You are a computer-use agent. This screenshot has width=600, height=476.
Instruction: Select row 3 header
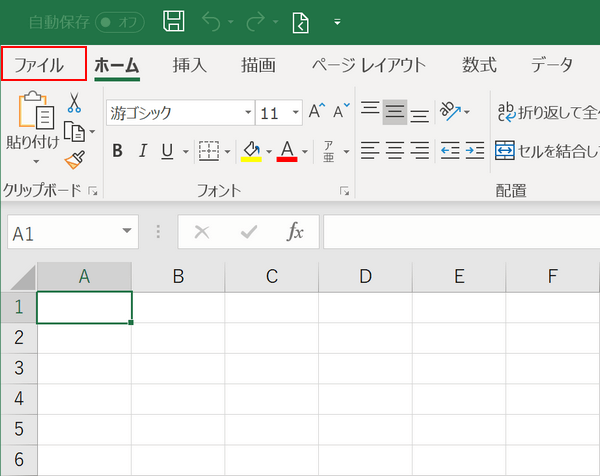(x=19, y=368)
